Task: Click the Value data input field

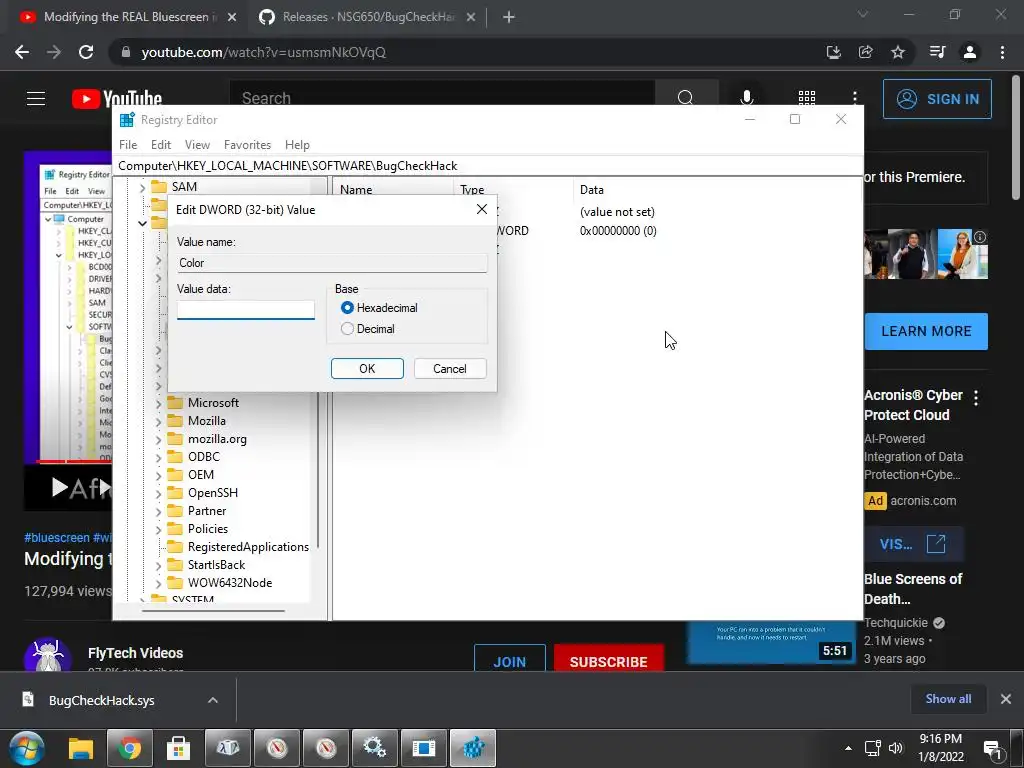Action: click(x=246, y=310)
